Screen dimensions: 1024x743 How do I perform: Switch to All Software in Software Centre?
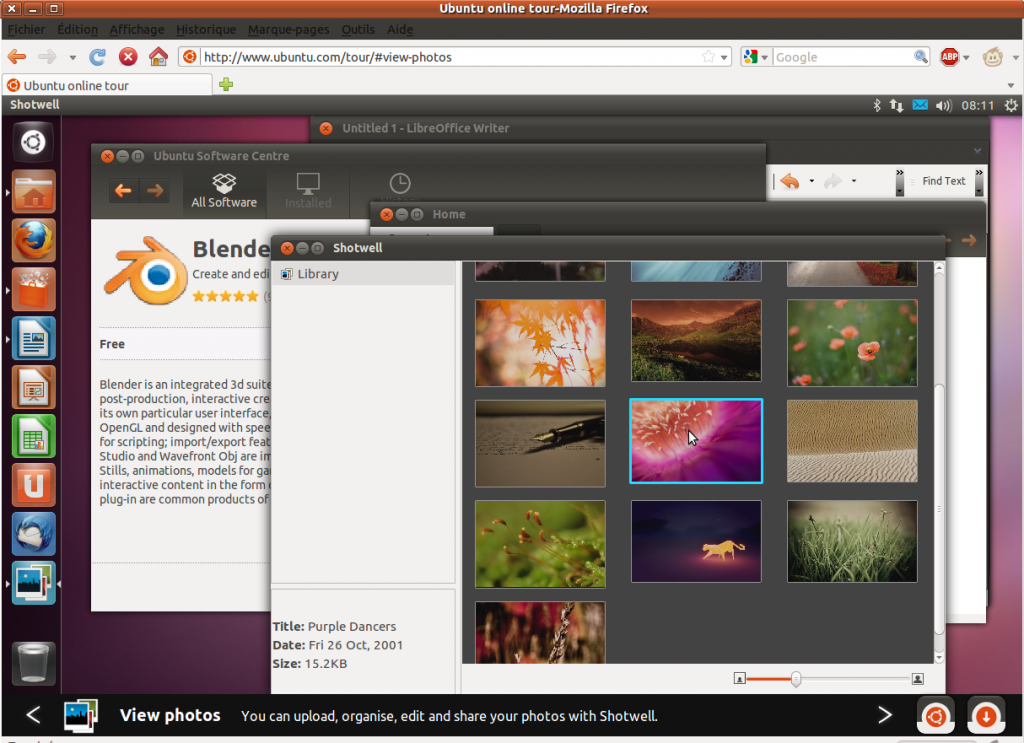[x=224, y=191]
